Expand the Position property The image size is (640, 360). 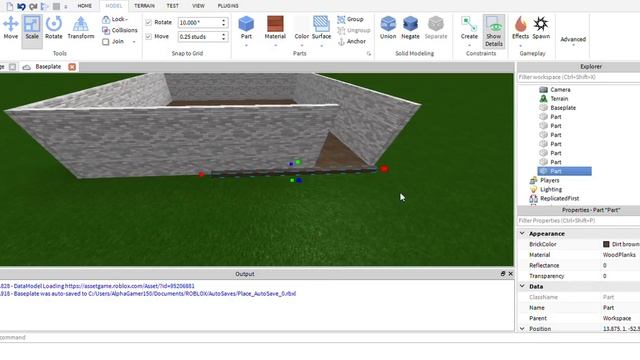tap(522, 329)
